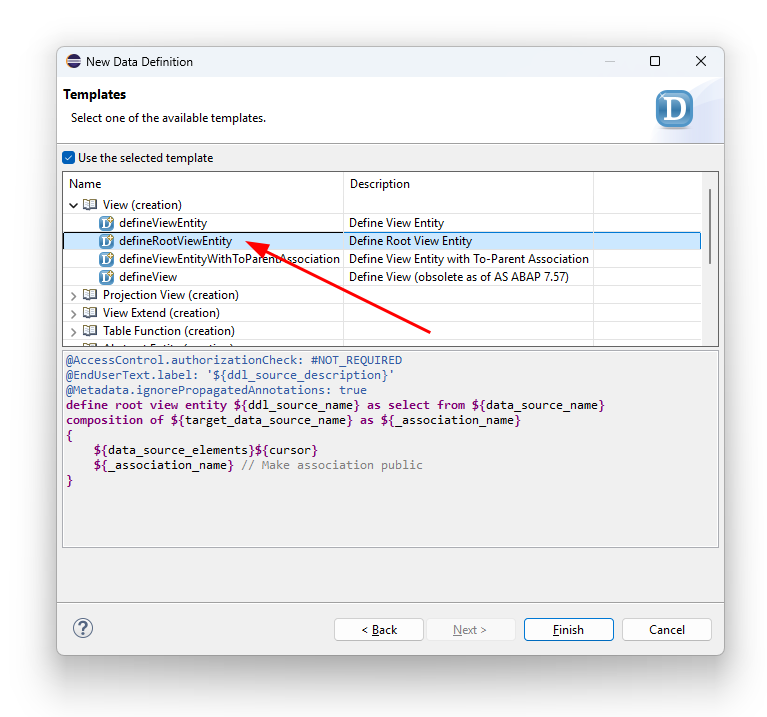Screen dimensions: 767x717
Task: Click the Define View Entity description cell
Action: (397, 223)
